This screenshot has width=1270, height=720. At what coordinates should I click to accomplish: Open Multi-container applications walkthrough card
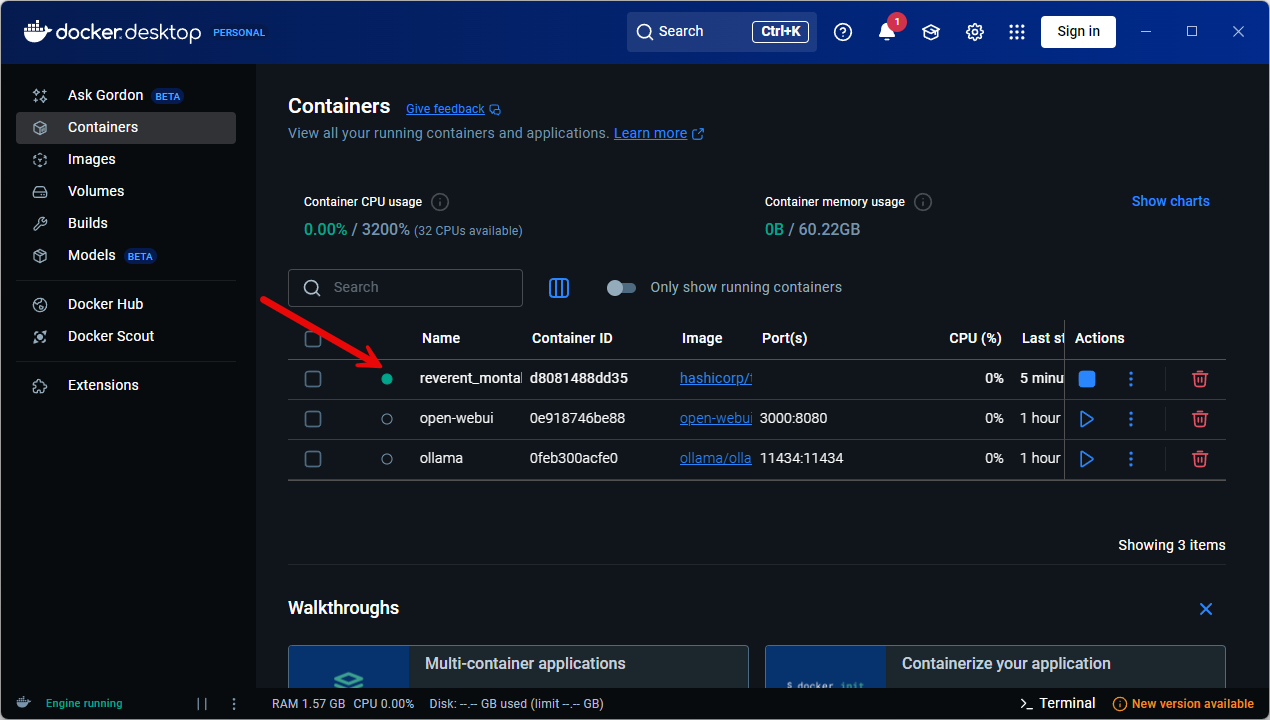tap(518, 667)
